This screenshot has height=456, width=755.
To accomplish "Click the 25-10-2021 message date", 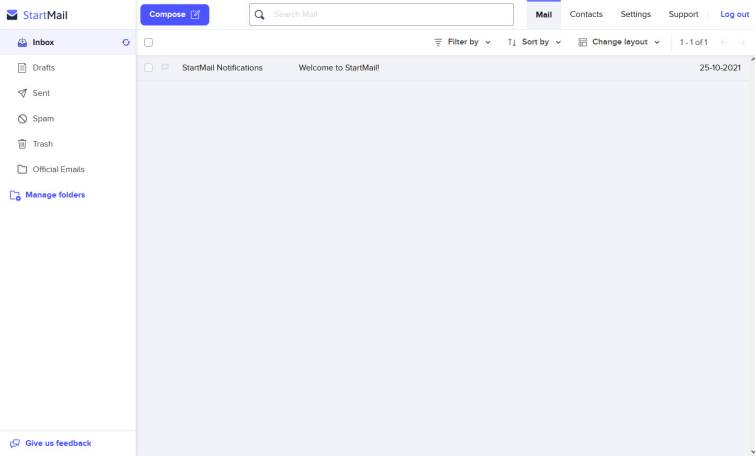I will [x=720, y=68].
